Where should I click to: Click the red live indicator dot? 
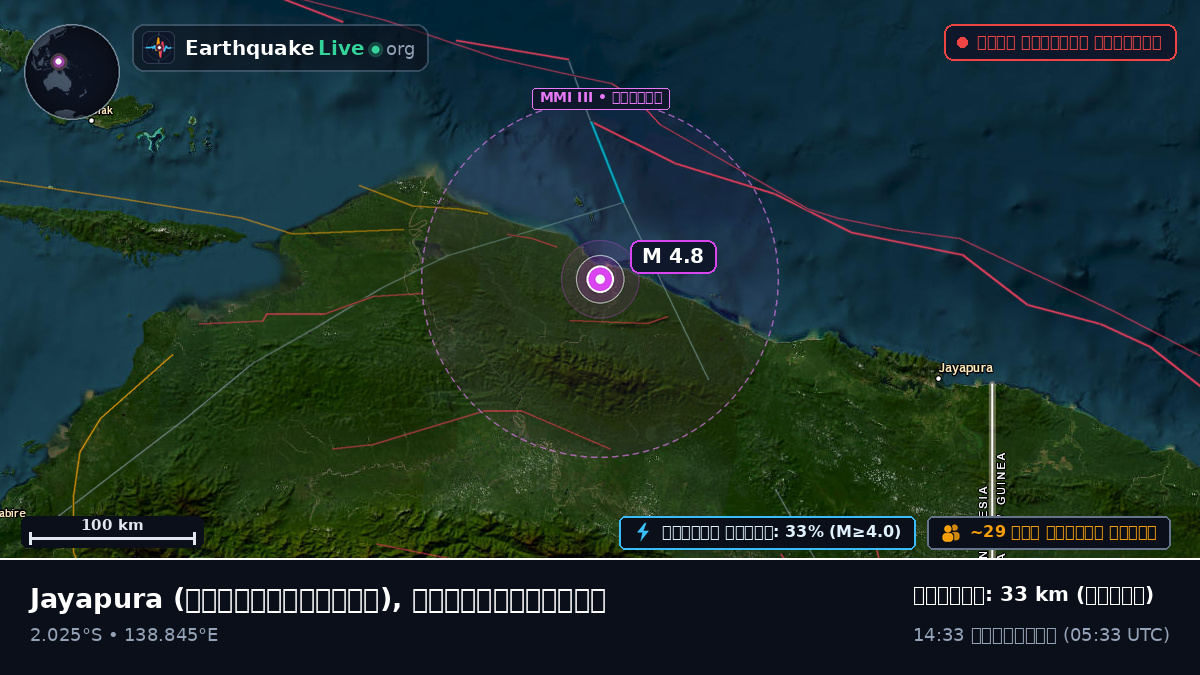pyautogui.click(x=962, y=43)
